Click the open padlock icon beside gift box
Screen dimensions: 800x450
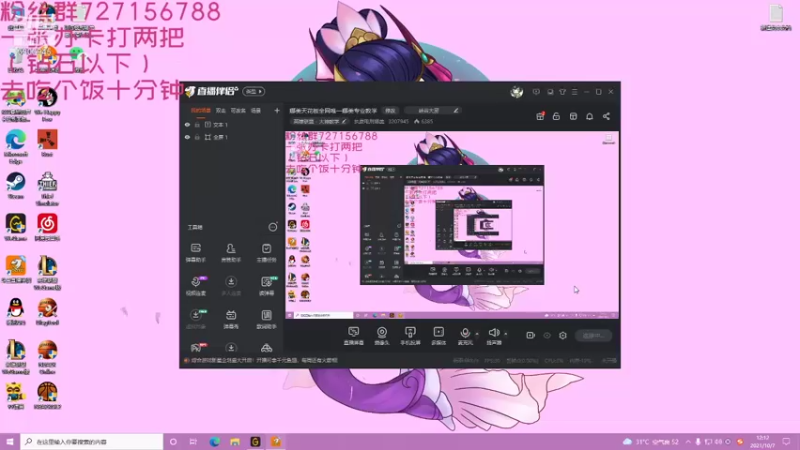click(x=556, y=116)
